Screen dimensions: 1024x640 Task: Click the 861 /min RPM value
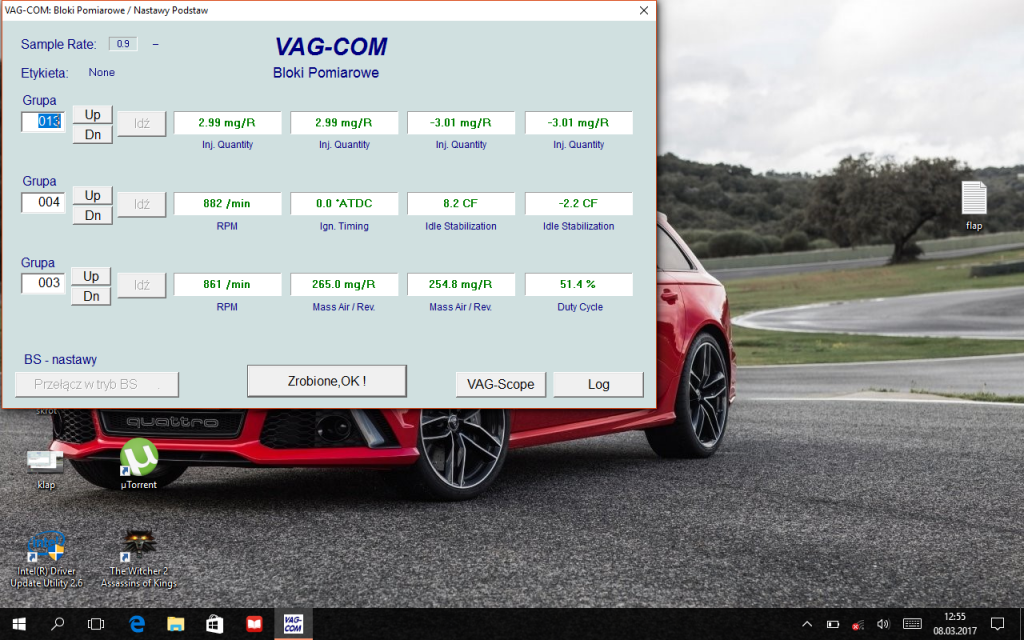coord(227,284)
